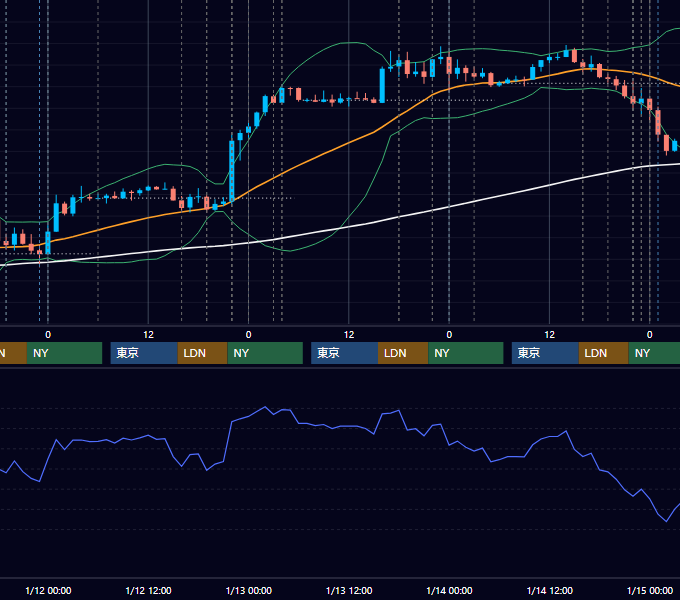
Task: Select the 東京 session block on 1/14
Action: [x=545, y=353]
